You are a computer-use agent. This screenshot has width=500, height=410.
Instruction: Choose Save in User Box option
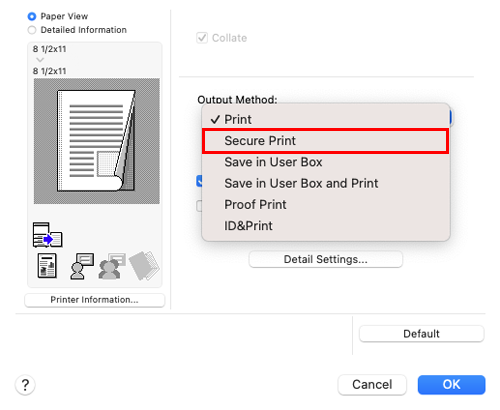(x=326, y=162)
